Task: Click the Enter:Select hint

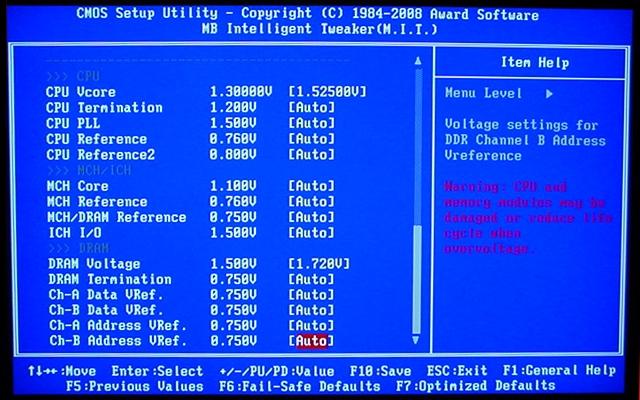Action: 157,371
